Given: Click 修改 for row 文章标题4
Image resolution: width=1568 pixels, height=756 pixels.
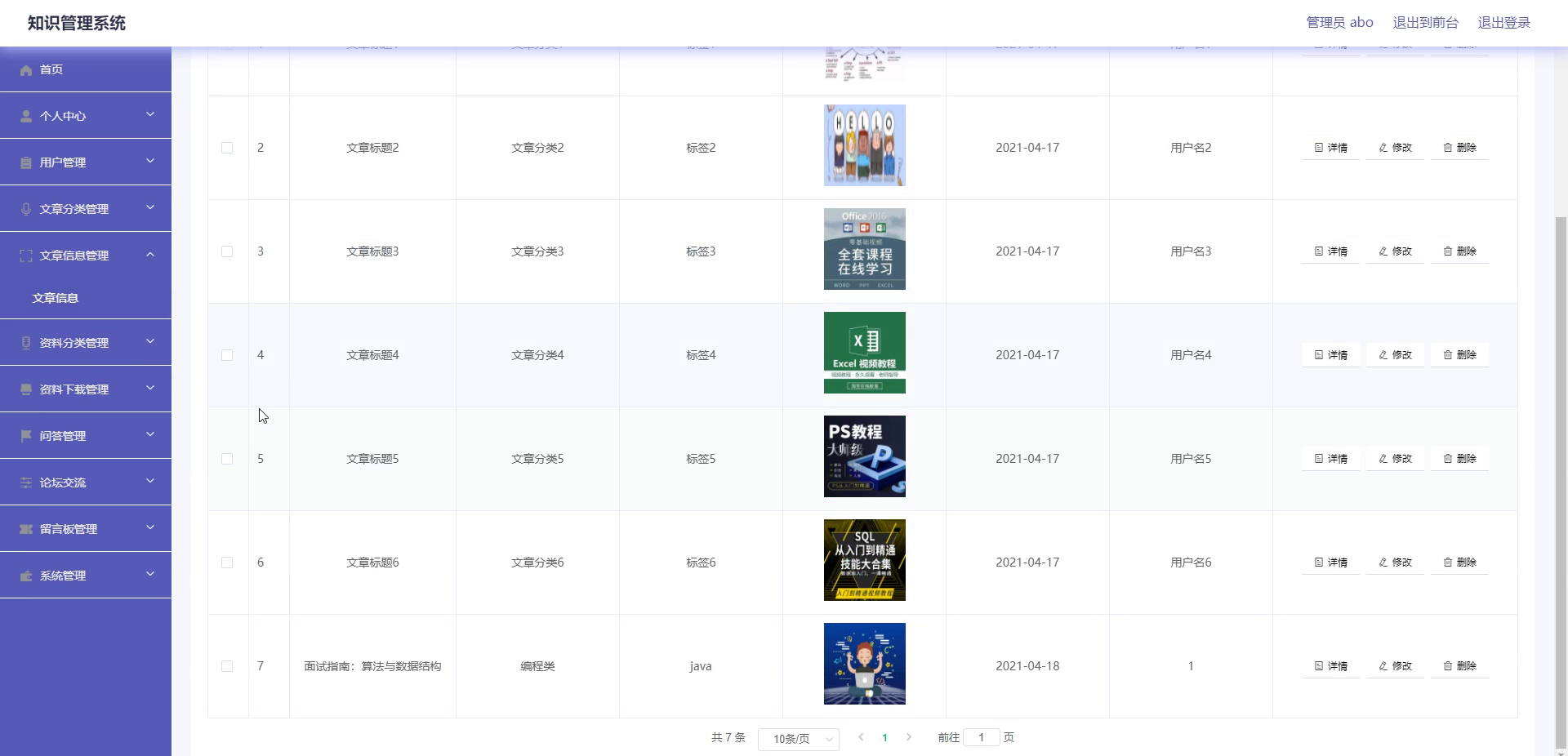Looking at the screenshot, I should (x=1395, y=355).
